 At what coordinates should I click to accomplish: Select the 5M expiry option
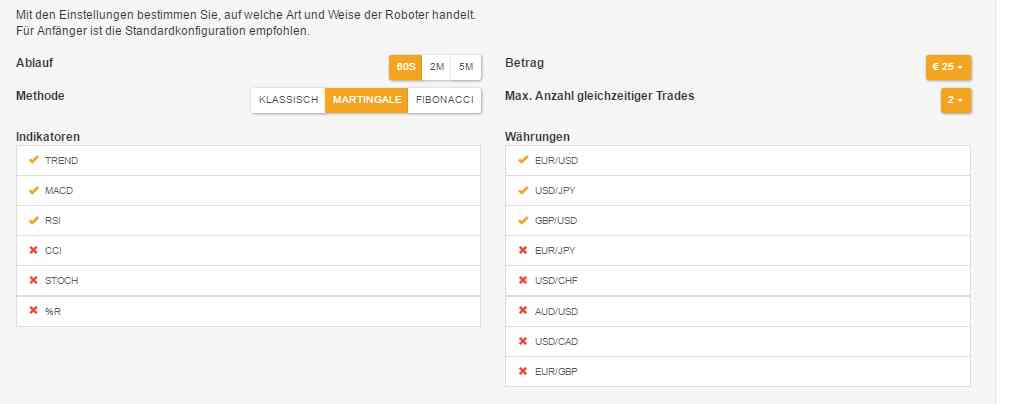pyautogui.click(x=466, y=67)
